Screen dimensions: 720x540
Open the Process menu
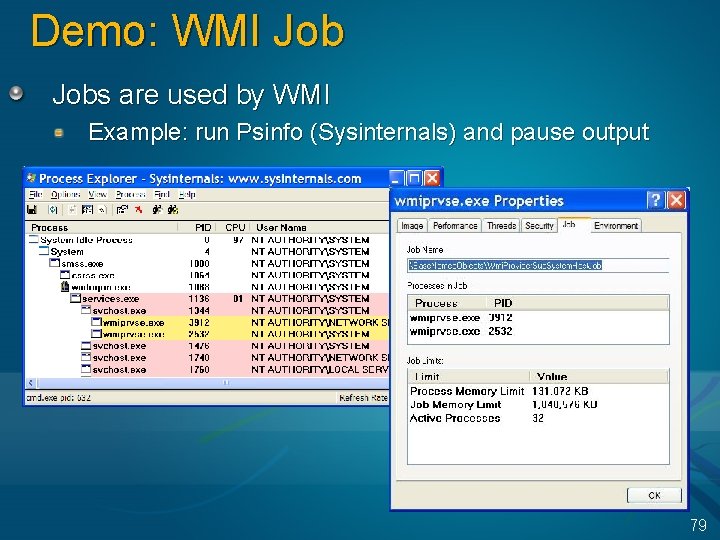coord(130,195)
